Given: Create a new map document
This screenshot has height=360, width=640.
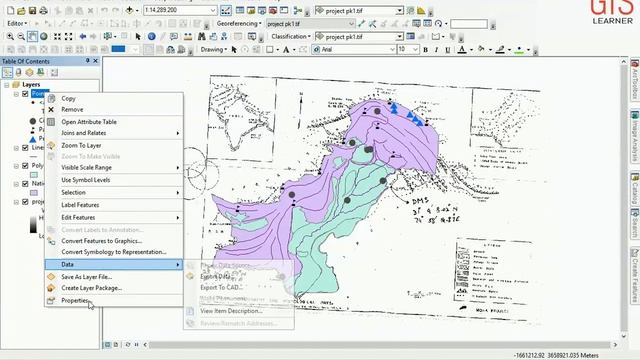Looking at the screenshot, I should [x=11, y=11].
